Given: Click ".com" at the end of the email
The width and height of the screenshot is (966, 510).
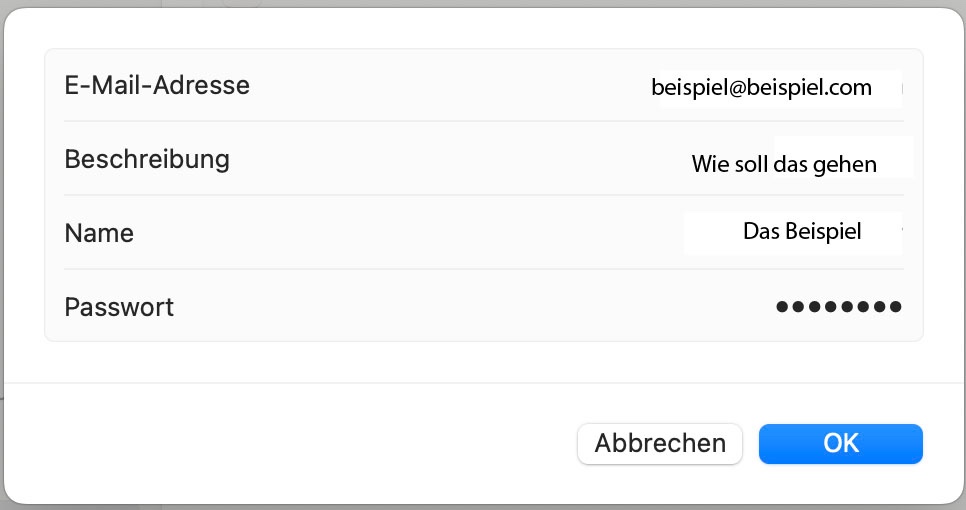Looking at the screenshot, I should 850,88.
